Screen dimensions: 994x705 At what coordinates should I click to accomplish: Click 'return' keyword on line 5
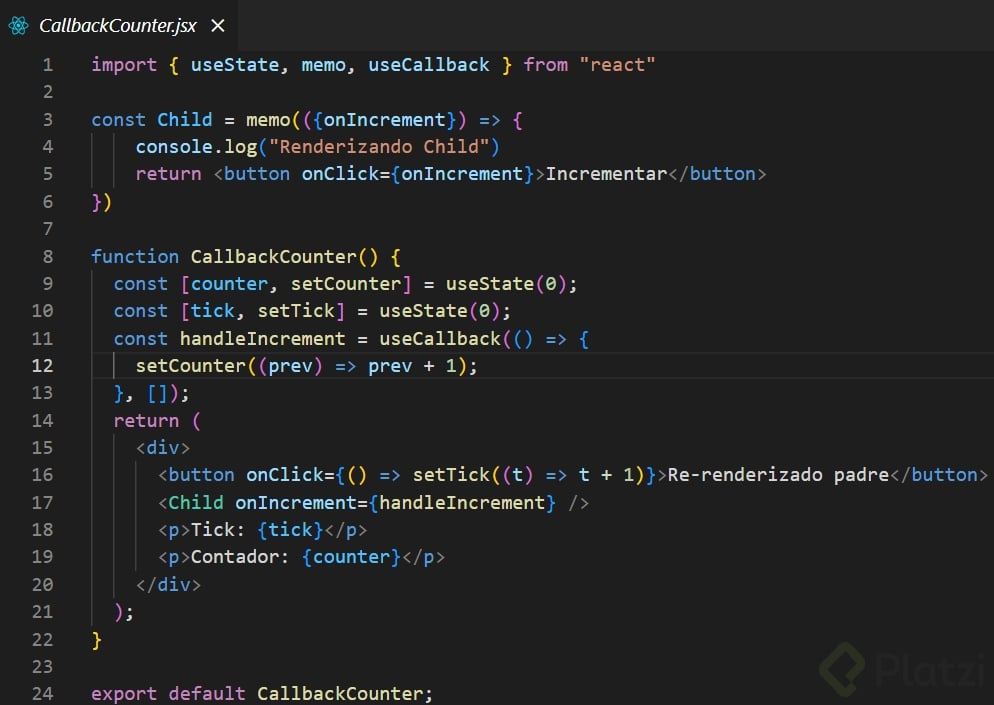pyautogui.click(x=169, y=174)
